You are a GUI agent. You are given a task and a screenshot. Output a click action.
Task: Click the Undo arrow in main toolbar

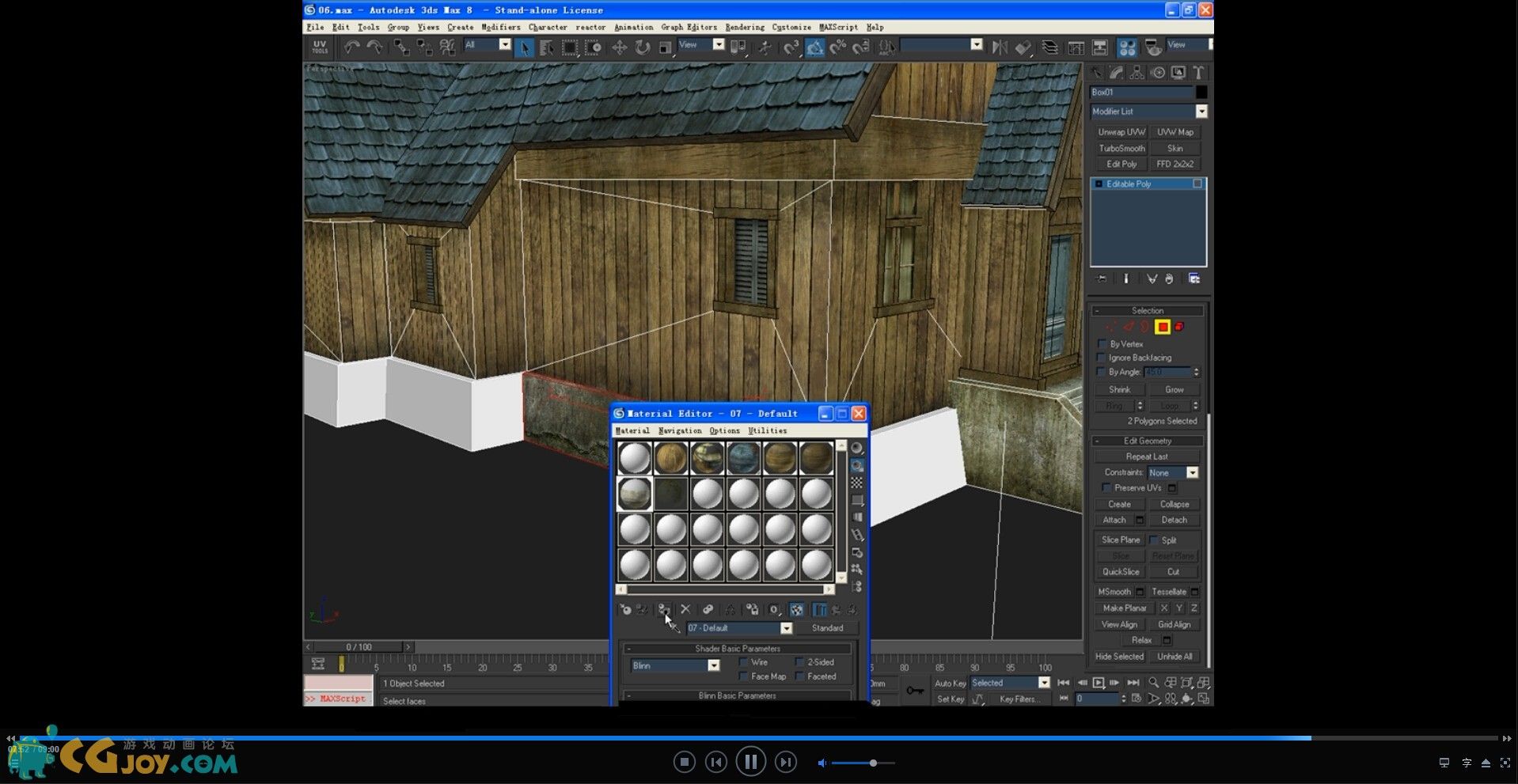coord(351,47)
